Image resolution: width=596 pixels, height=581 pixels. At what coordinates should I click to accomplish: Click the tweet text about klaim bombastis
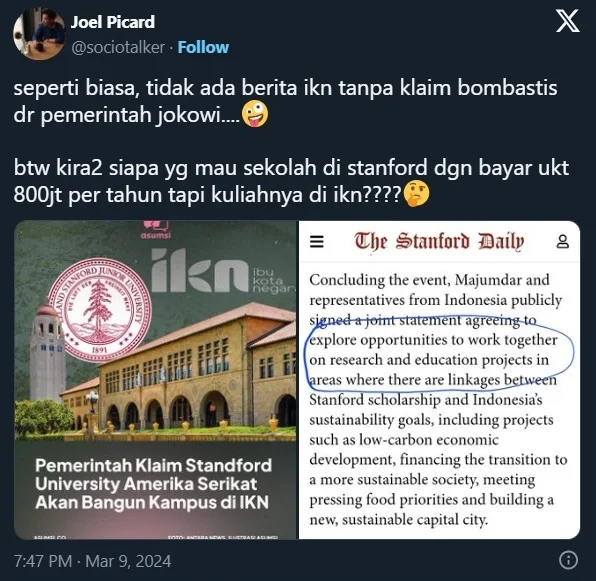pyautogui.click(x=285, y=101)
